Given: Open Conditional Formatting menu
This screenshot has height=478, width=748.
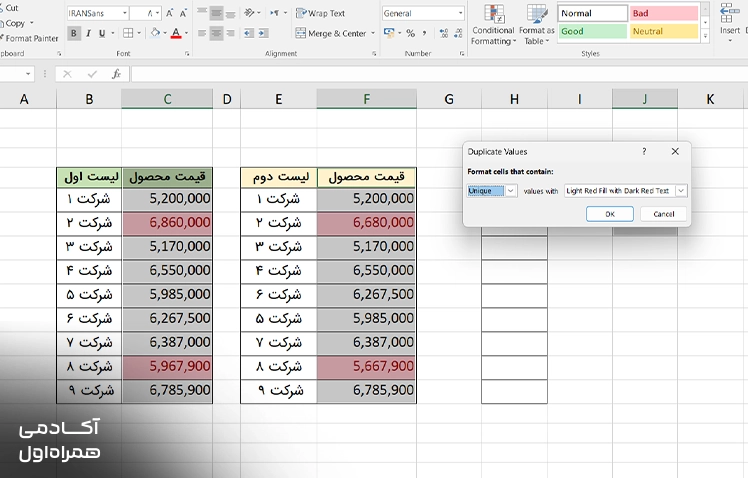Looking at the screenshot, I should [x=493, y=25].
